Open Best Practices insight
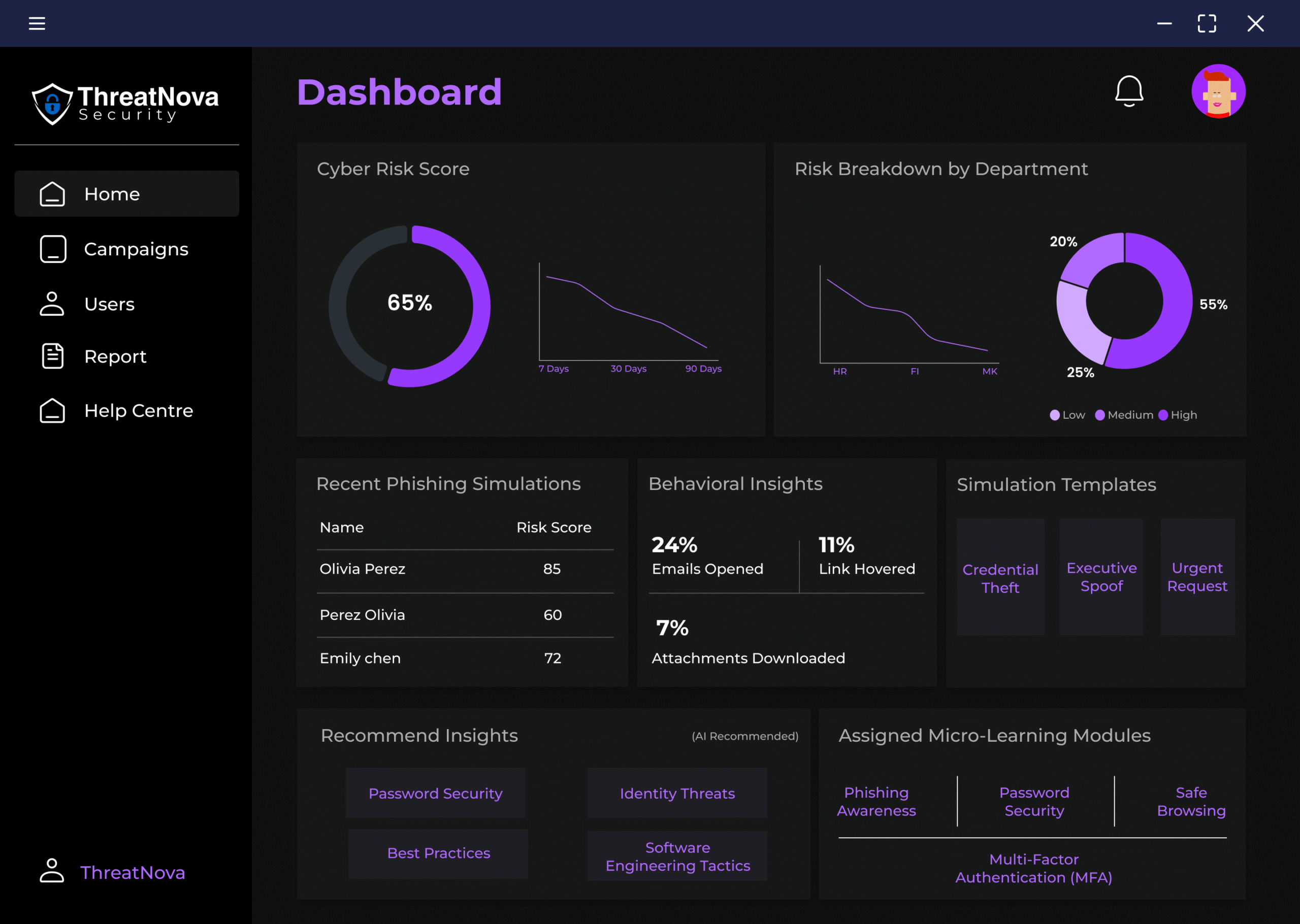Image resolution: width=1300 pixels, height=924 pixels. [438, 853]
